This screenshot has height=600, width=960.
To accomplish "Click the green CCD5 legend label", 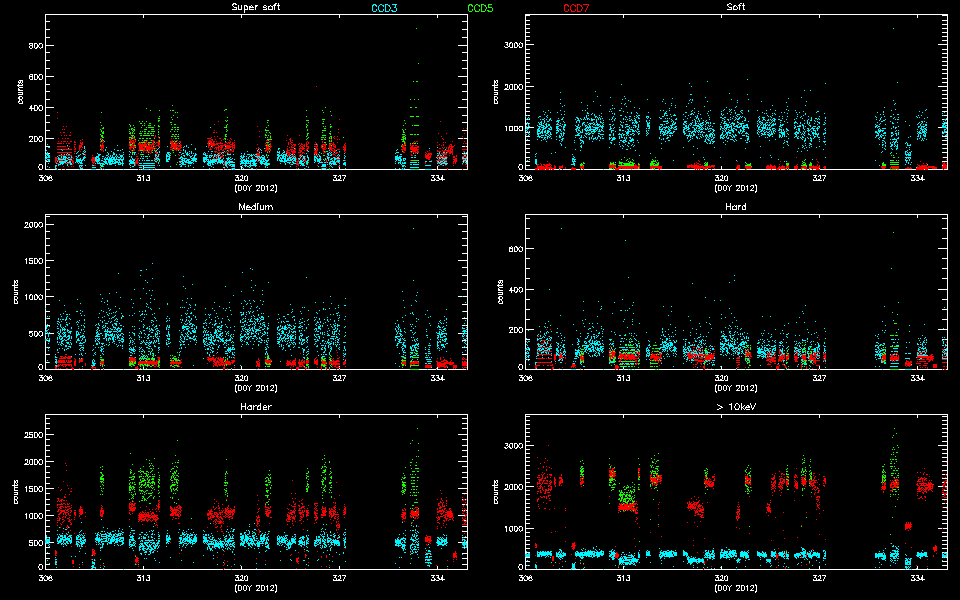I will tap(480, 8).
